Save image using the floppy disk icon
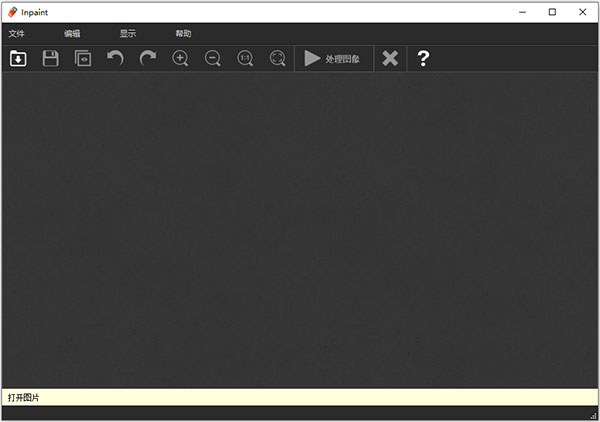Screen dimensions: 600x422 click(50, 59)
